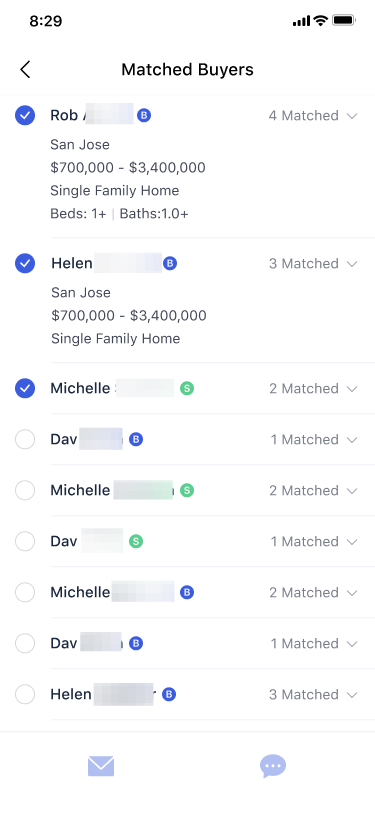This screenshot has height=813, width=375.
Task: Tap the chat bubble icon
Action: [x=273, y=766]
